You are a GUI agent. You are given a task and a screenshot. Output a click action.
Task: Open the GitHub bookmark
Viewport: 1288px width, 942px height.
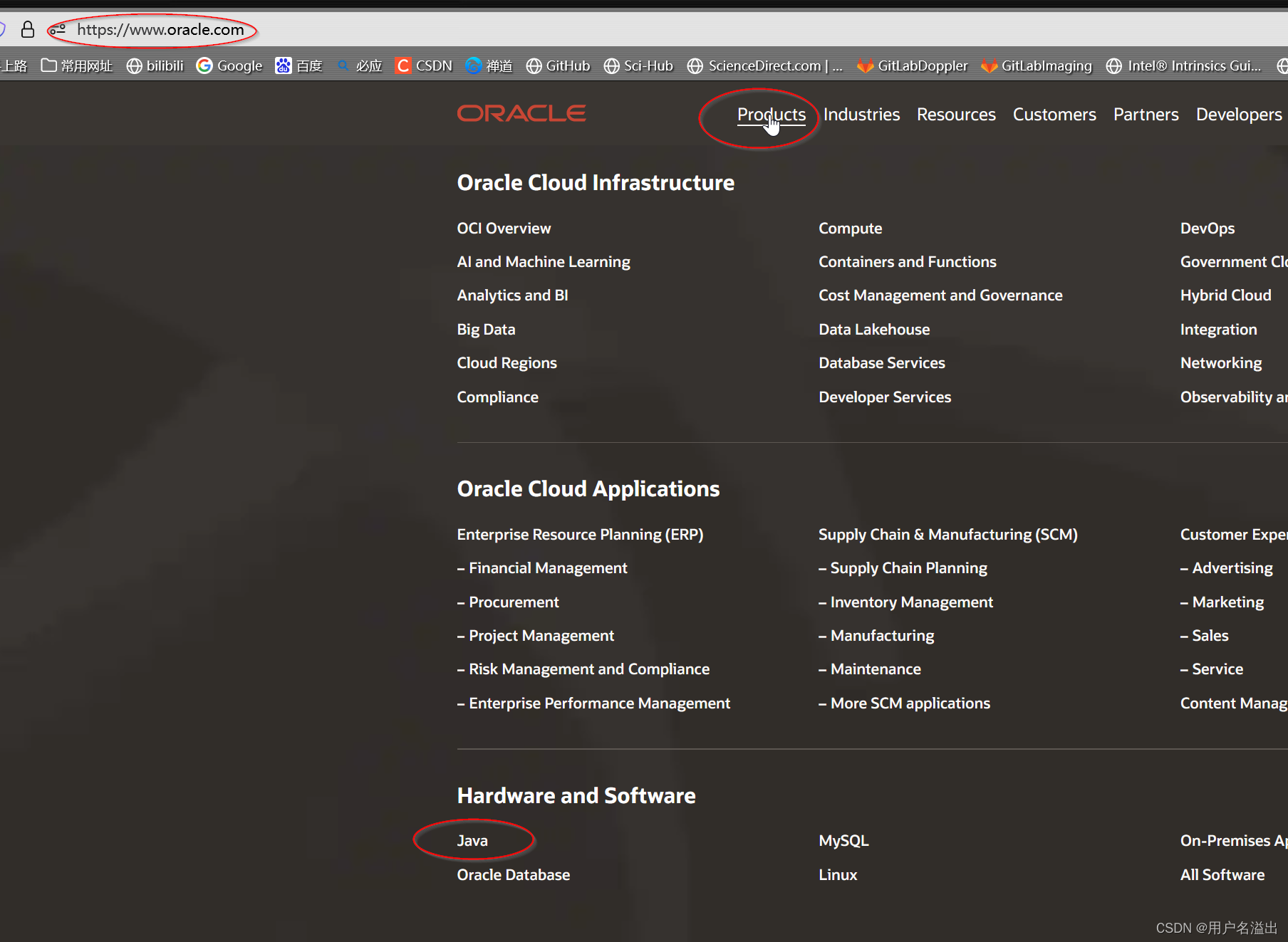pos(558,66)
